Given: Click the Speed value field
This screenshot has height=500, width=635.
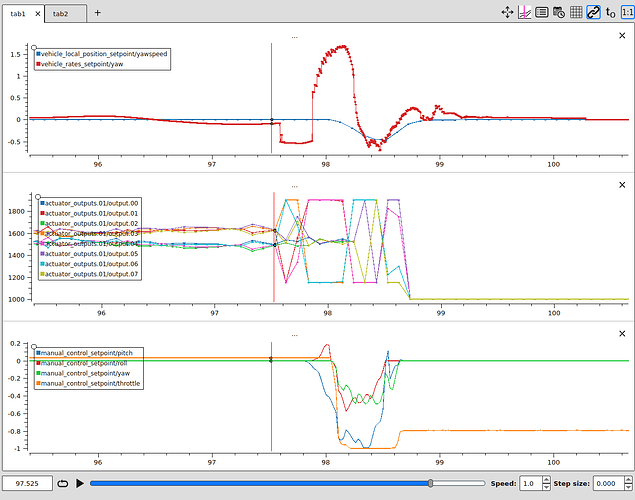Looking at the screenshot, I should [531, 483].
